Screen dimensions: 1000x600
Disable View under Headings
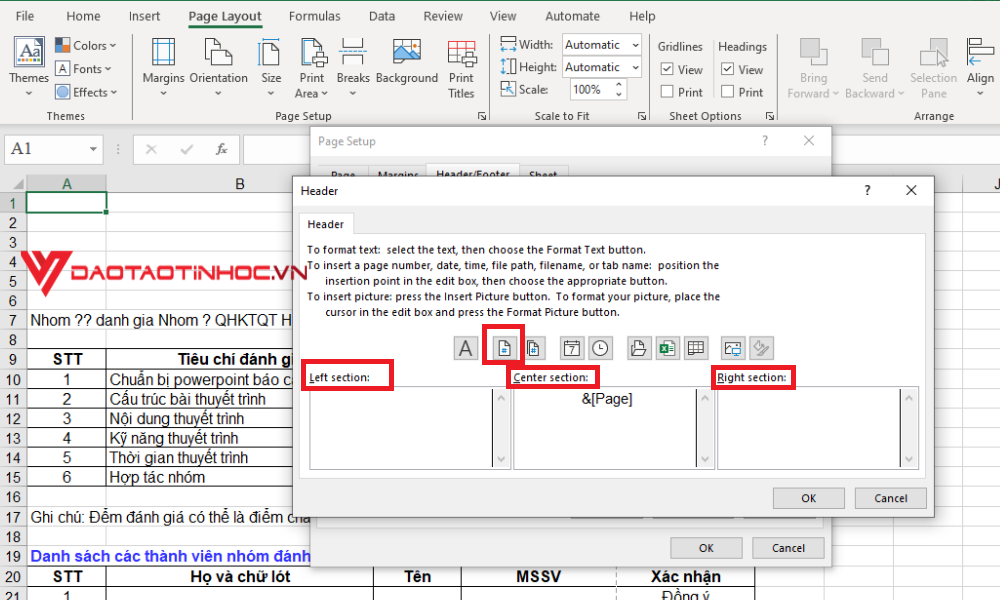pyautogui.click(x=725, y=69)
